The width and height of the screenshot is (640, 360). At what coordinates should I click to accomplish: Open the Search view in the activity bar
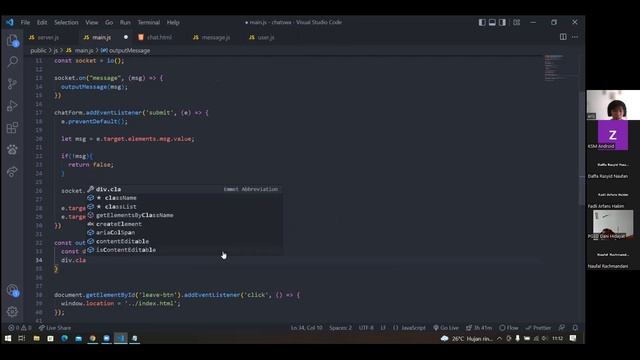click(12, 62)
